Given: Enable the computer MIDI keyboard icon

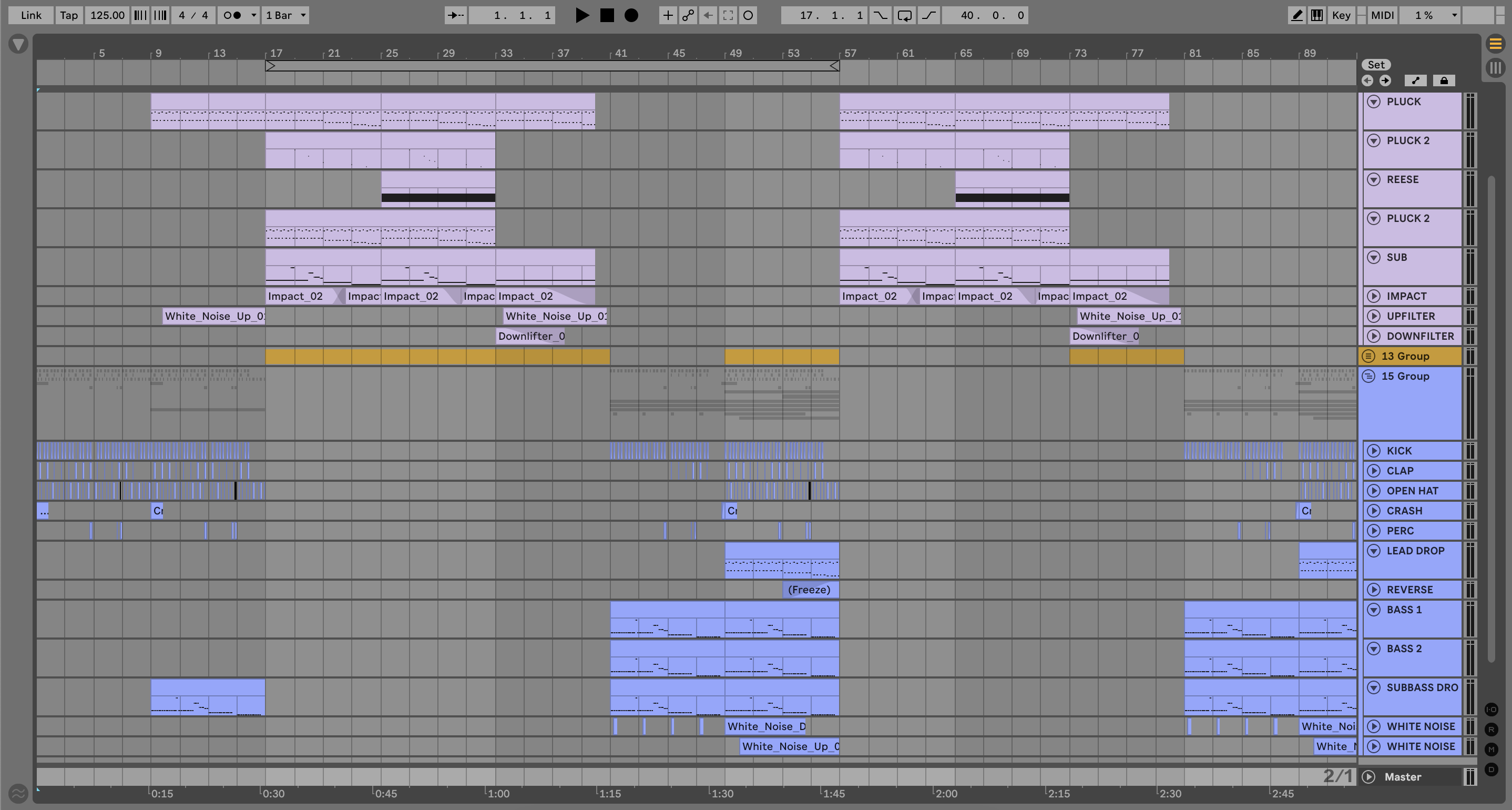Looking at the screenshot, I should [1316, 15].
